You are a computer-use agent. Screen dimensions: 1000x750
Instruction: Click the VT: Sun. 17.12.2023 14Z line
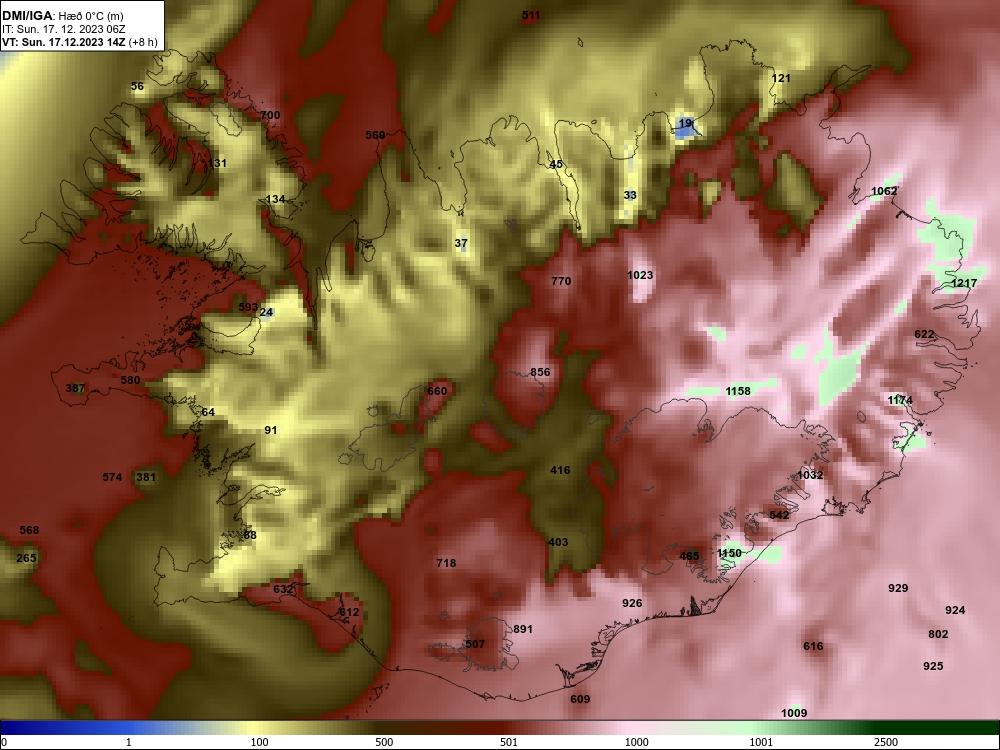80,42
